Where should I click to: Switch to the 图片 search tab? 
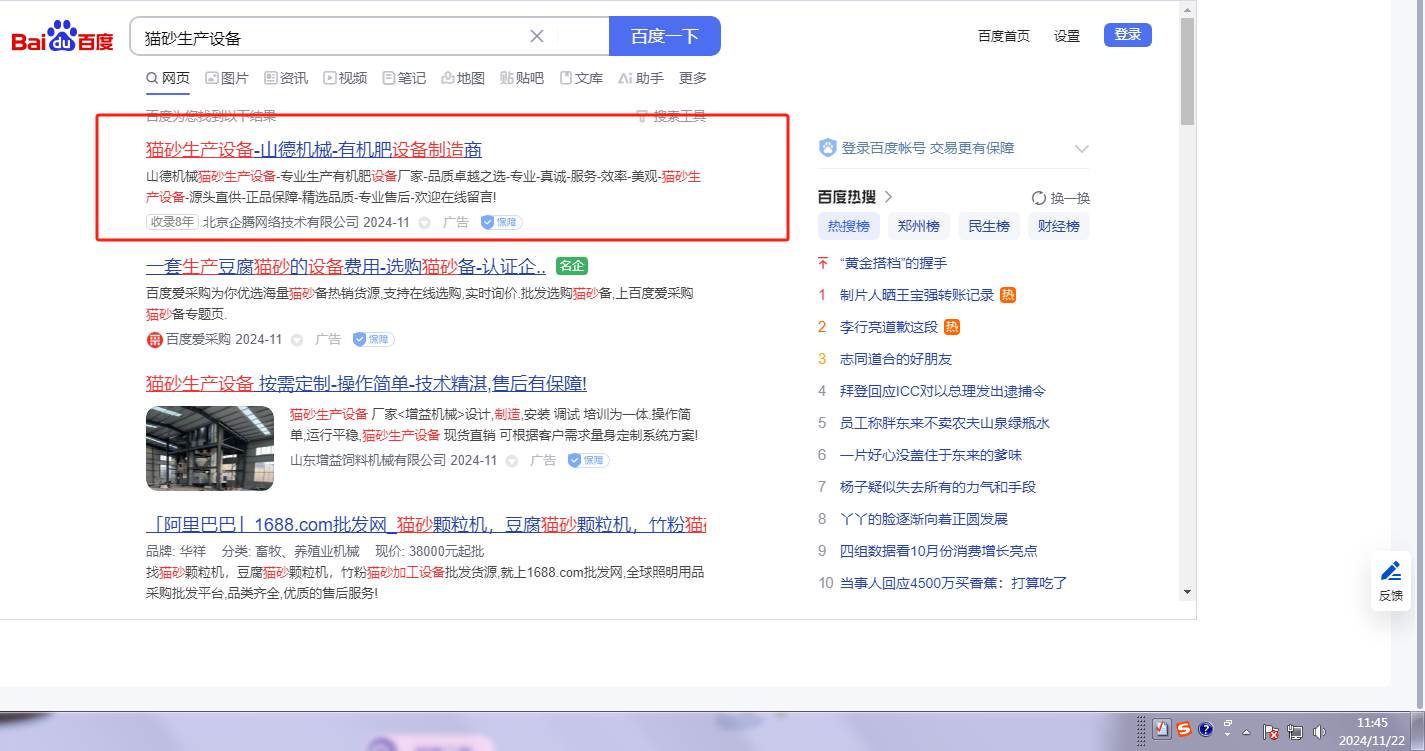(227, 78)
